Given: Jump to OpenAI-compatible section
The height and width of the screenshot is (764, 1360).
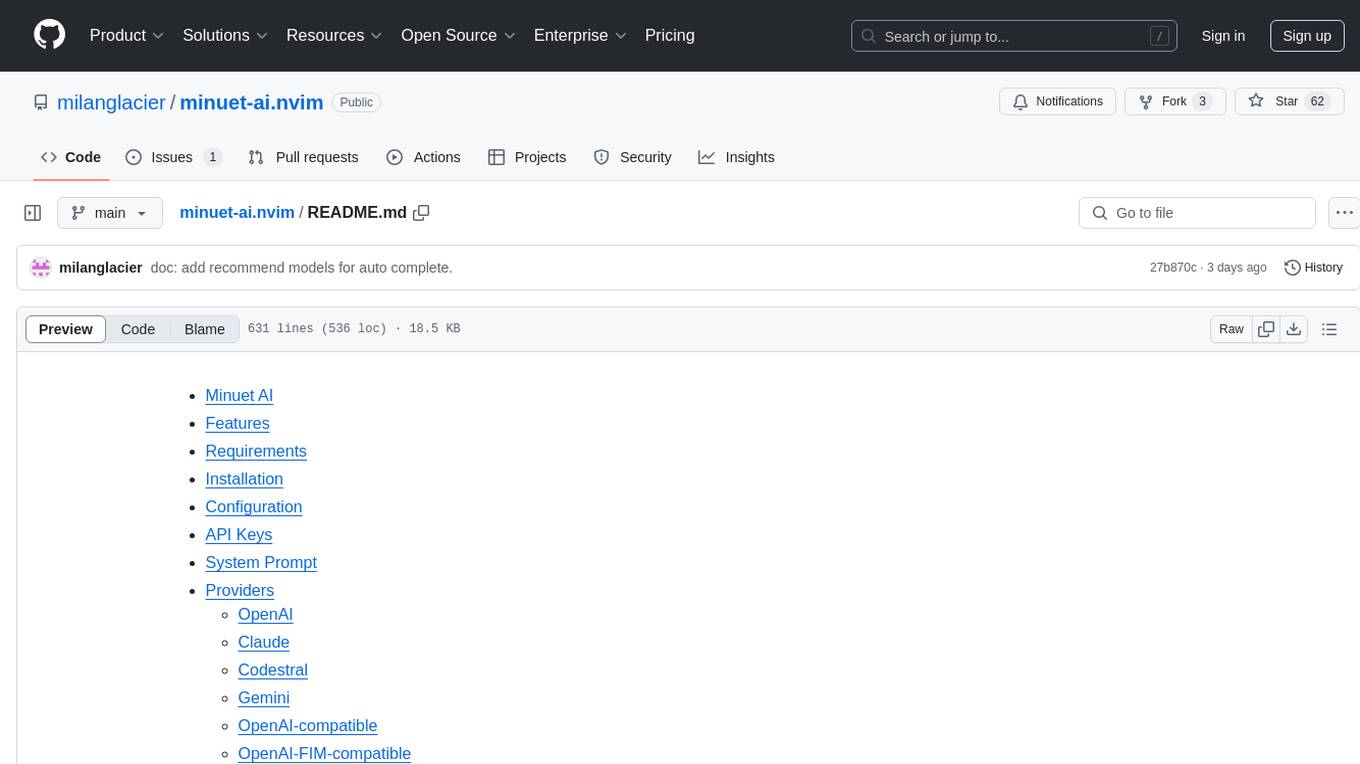Looking at the screenshot, I should (x=308, y=726).
